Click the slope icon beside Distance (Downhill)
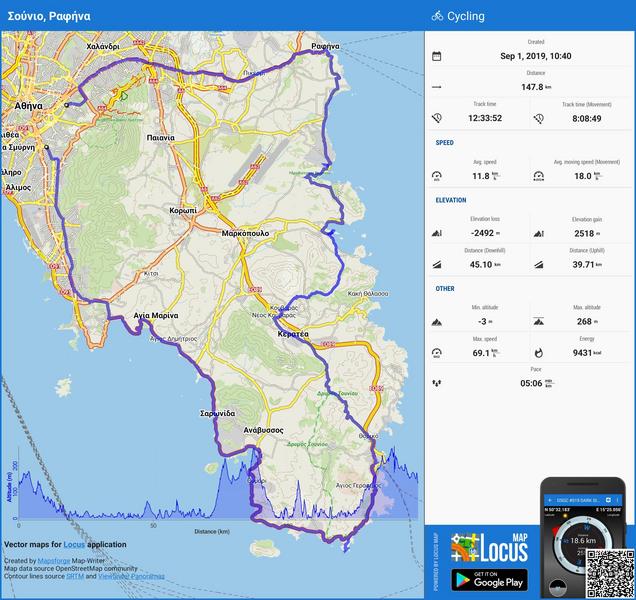 (436, 265)
